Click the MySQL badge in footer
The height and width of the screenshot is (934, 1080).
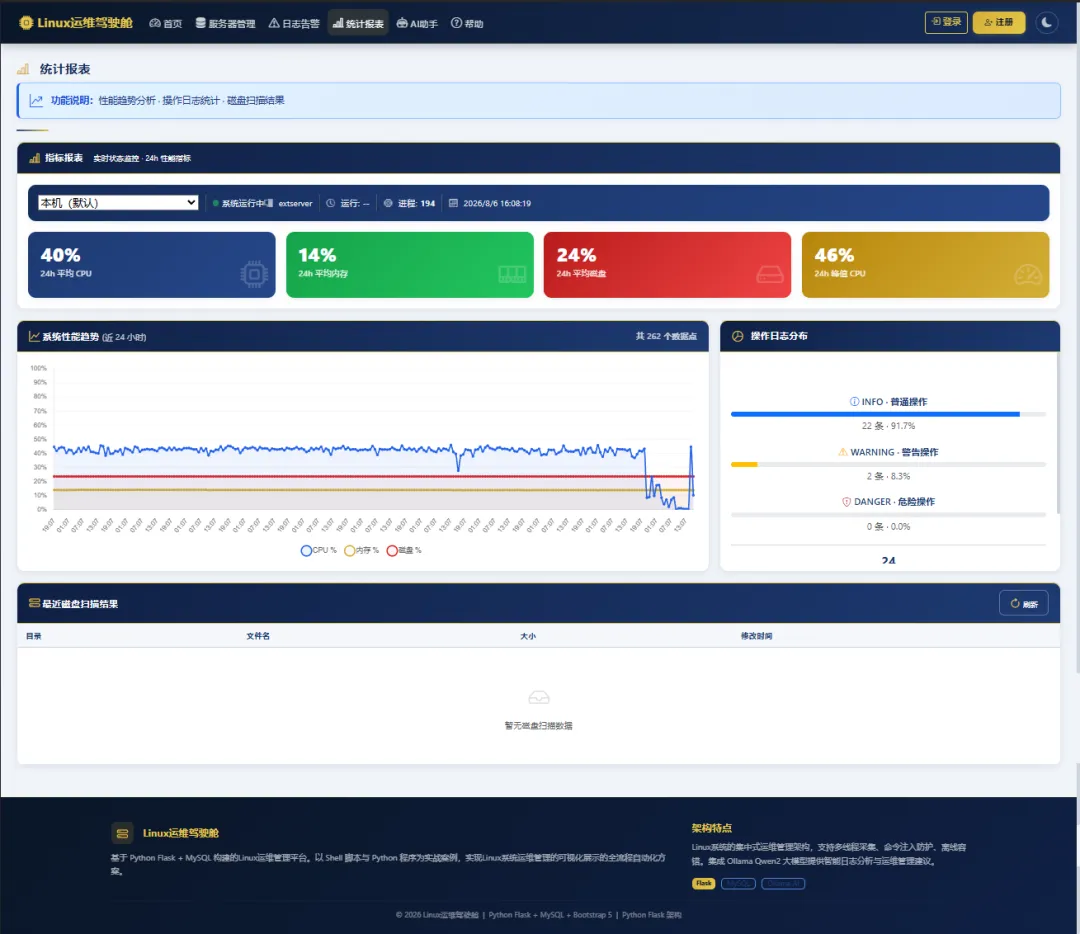coord(738,884)
